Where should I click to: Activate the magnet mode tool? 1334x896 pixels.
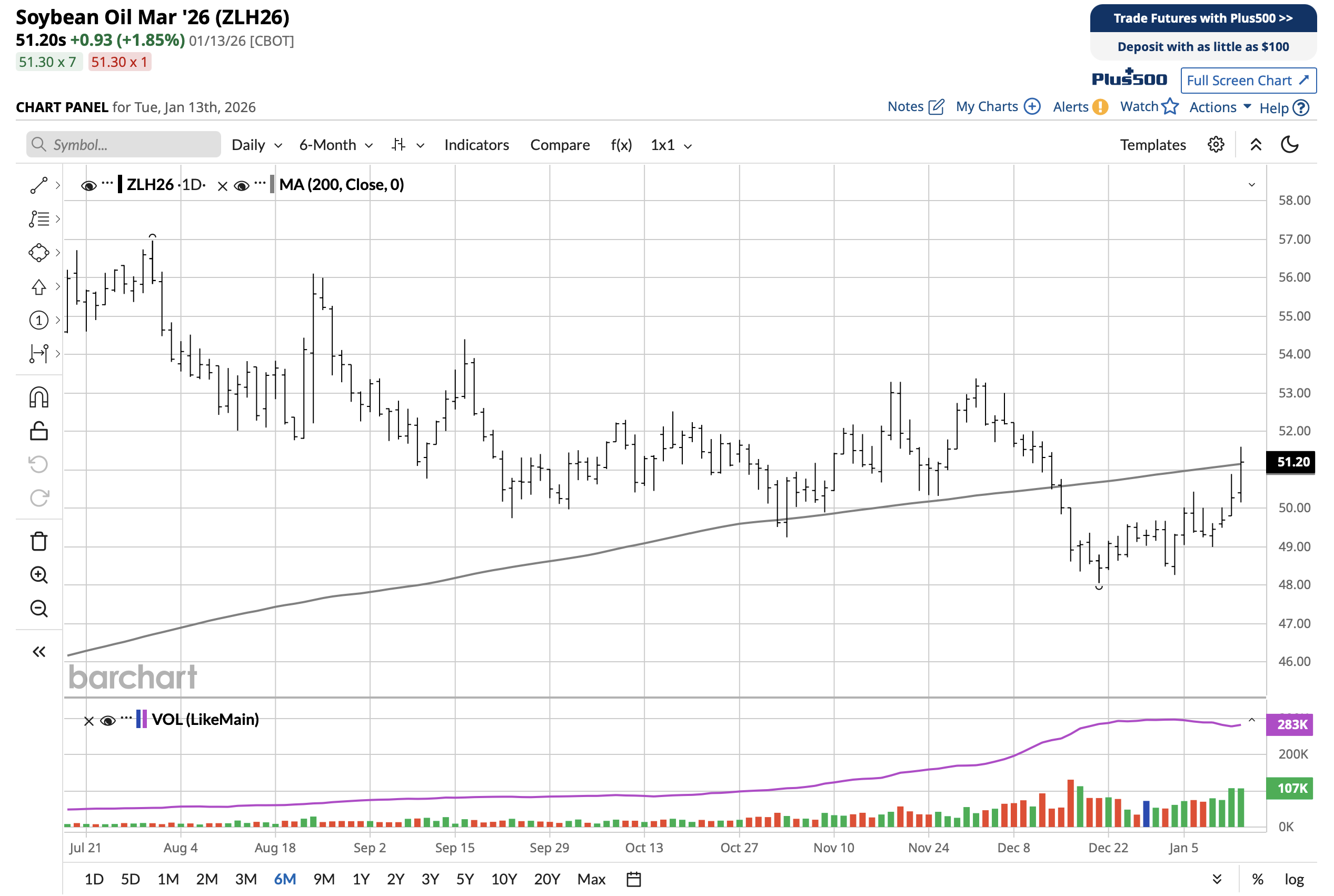pyautogui.click(x=39, y=397)
